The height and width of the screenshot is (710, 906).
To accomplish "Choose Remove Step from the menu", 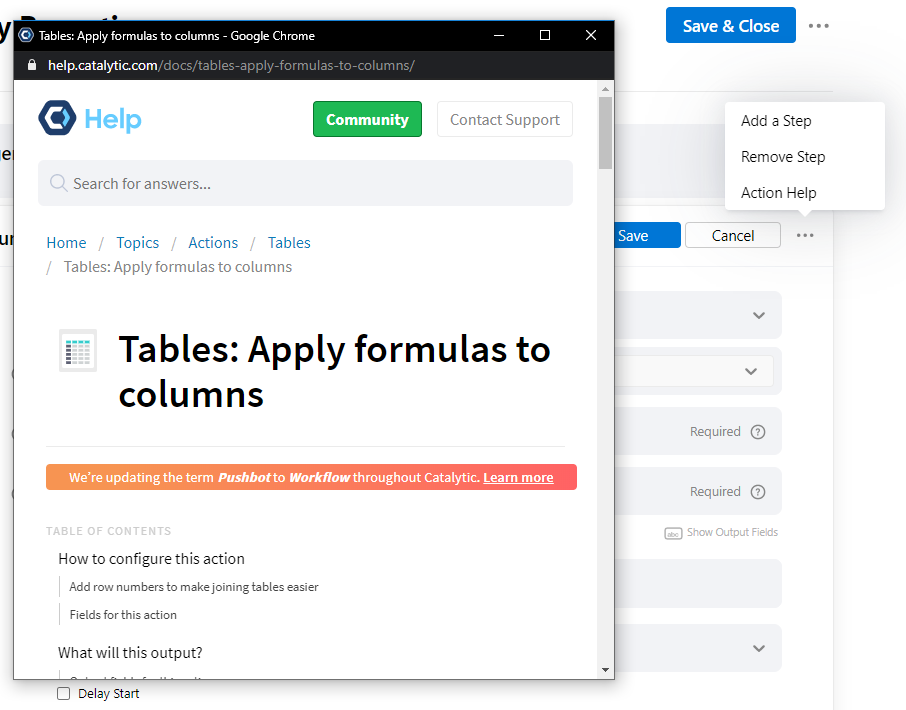I will point(783,157).
